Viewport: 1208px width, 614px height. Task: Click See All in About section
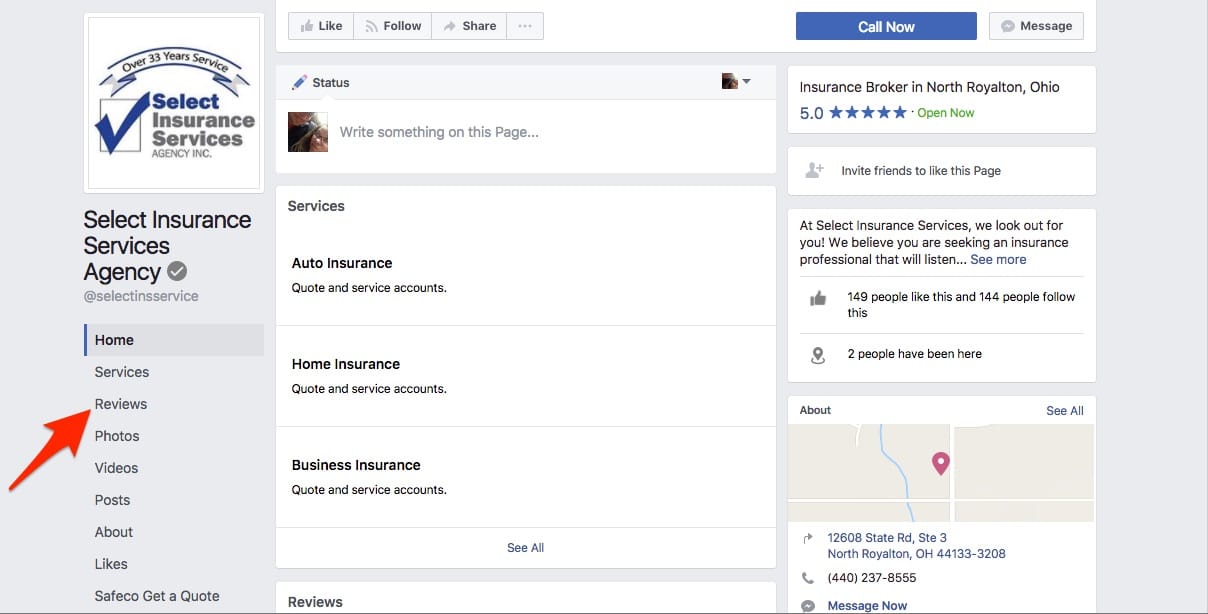click(x=1065, y=411)
